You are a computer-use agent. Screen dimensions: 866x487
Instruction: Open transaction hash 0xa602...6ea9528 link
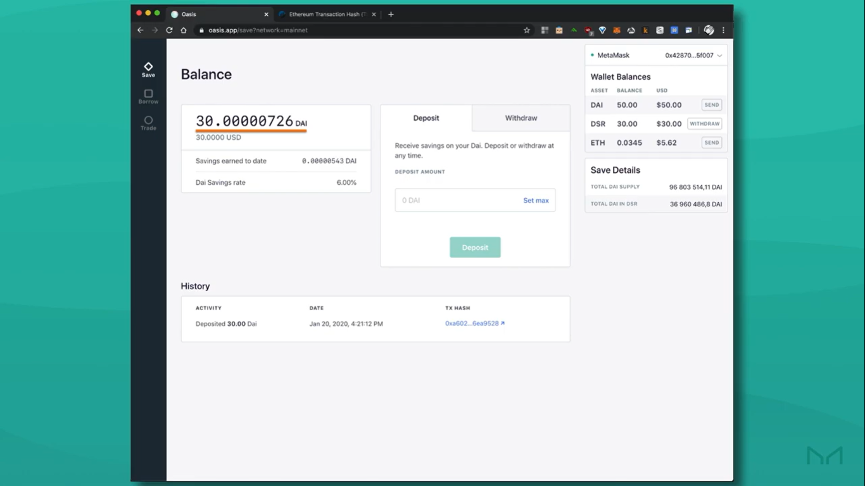point(474,324)
